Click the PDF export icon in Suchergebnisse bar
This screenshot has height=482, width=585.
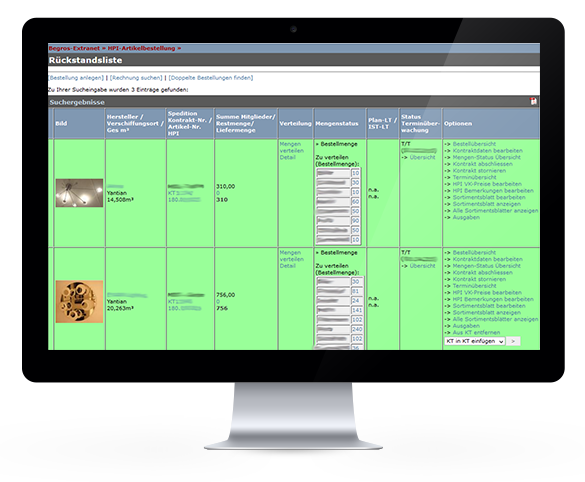[x=534, y=101]
